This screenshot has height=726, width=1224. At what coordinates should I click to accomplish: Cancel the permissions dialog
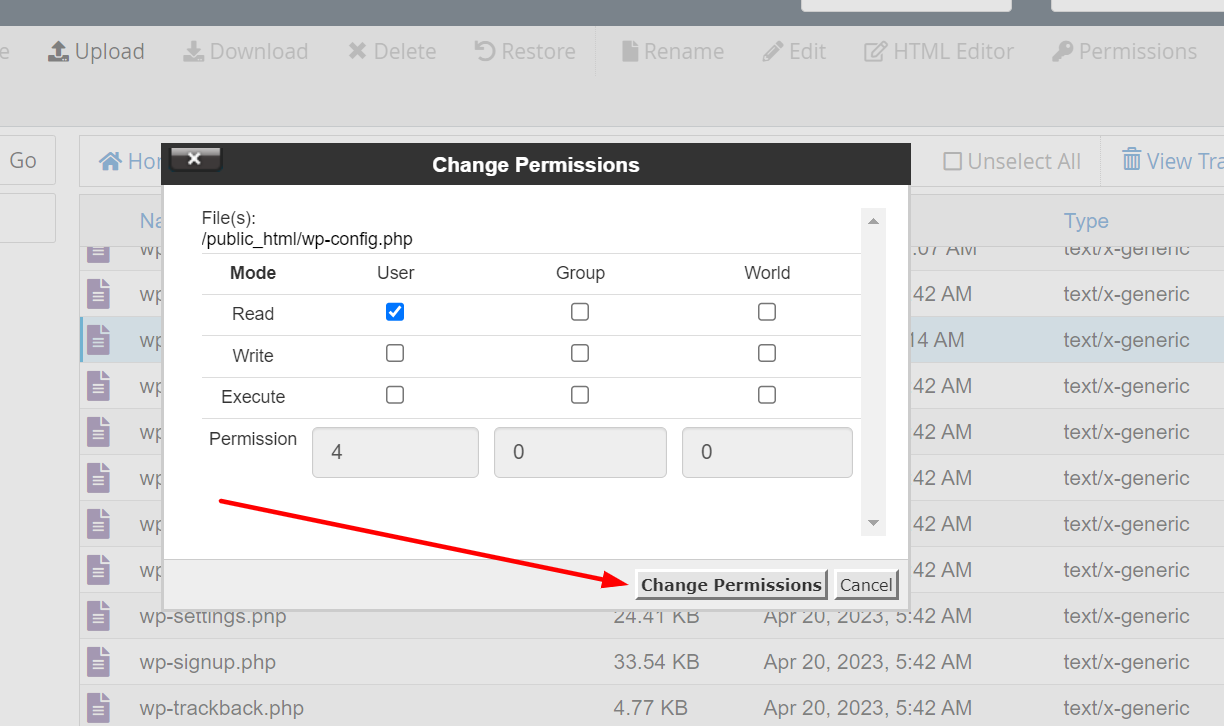(866, 584)
